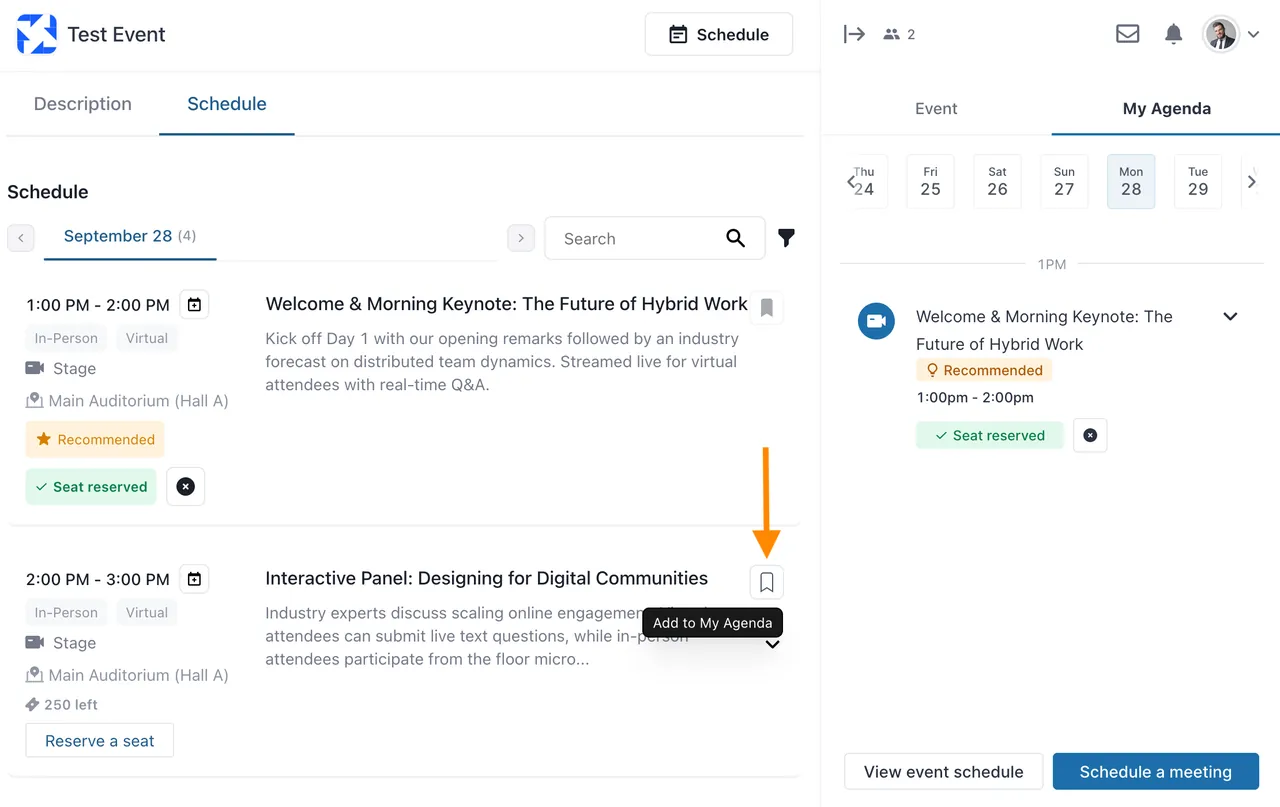Click the Test Event logo icon
Viewport: 1280px width, 807px height.
[x=37, y=34]
